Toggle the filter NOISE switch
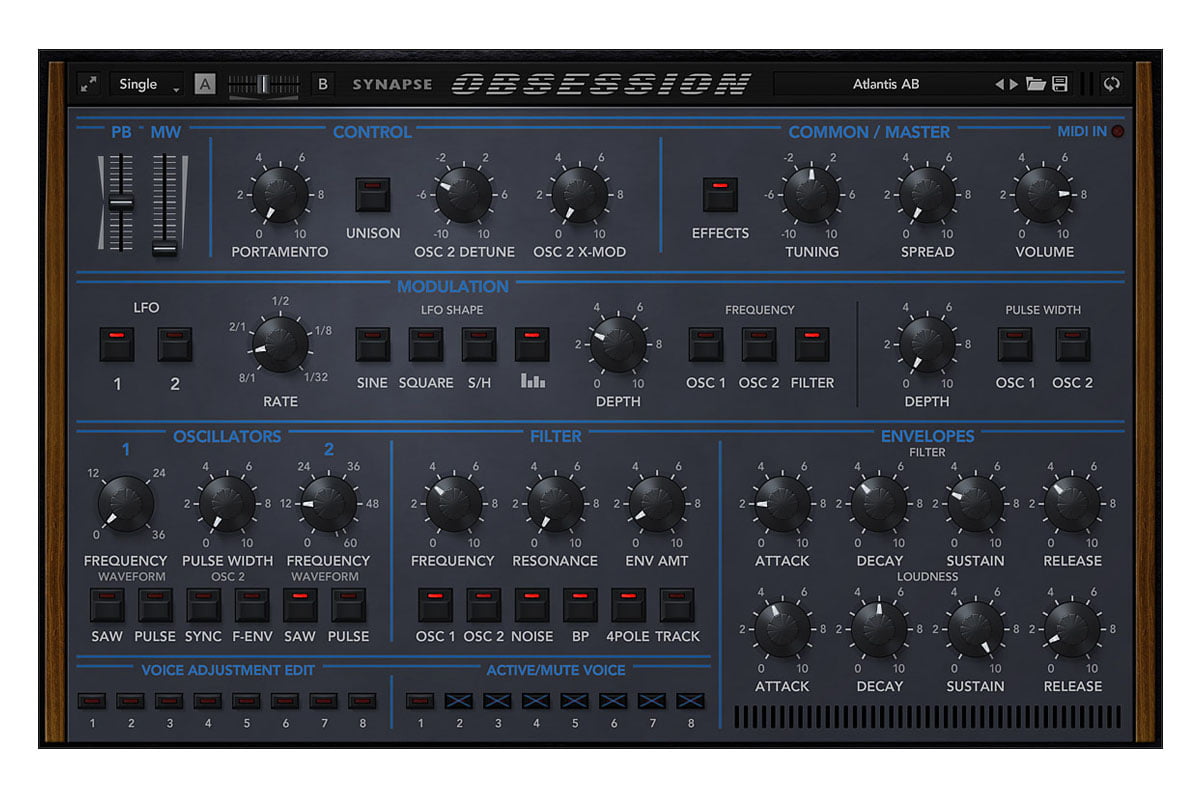Image resolution: width=1200 pixels, height=800 pixels. coord(532,605)
